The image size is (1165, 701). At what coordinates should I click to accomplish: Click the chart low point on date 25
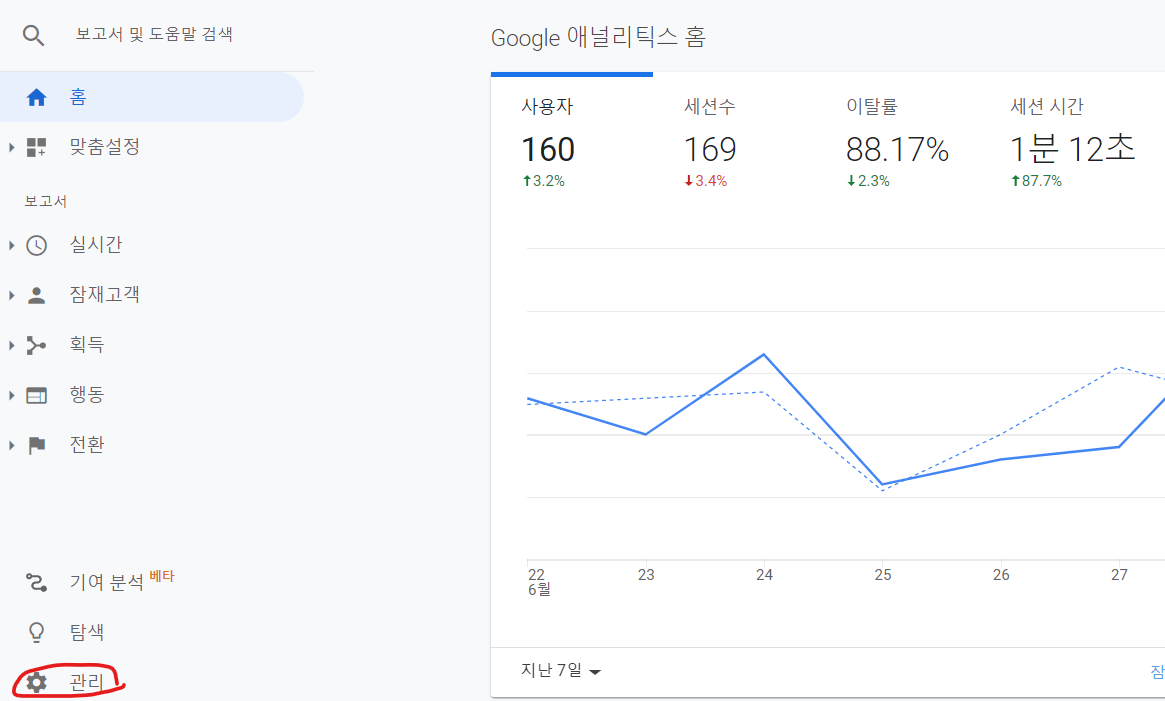click(x=882, y=485)
